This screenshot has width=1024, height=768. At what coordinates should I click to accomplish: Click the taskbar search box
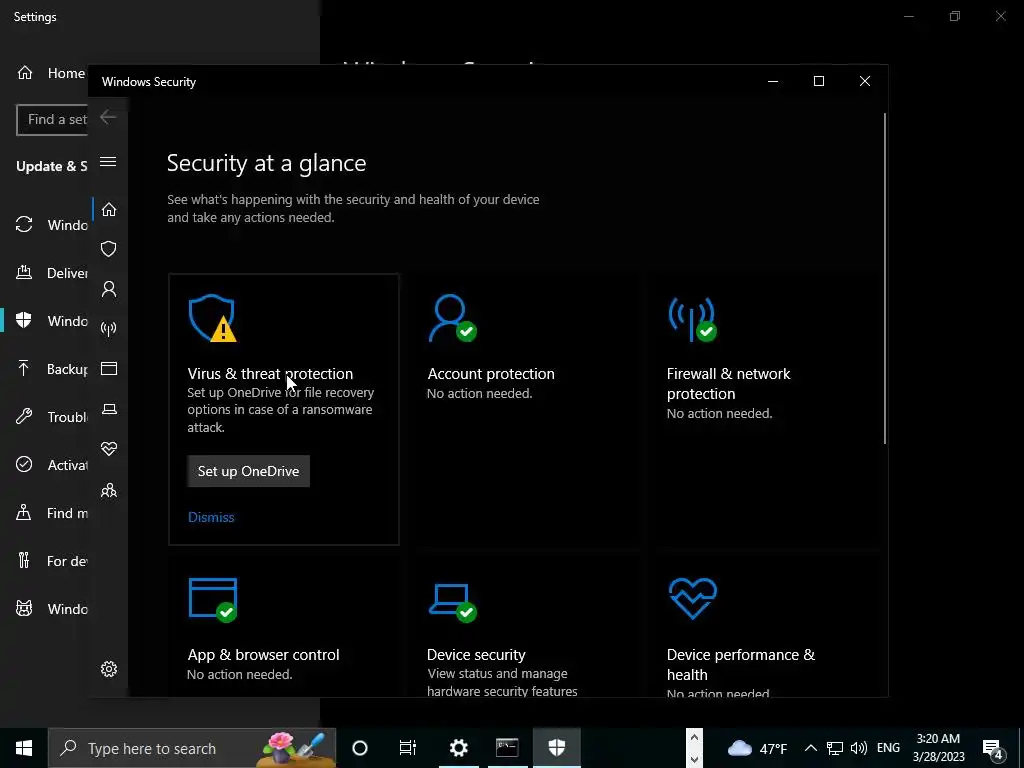192,748
